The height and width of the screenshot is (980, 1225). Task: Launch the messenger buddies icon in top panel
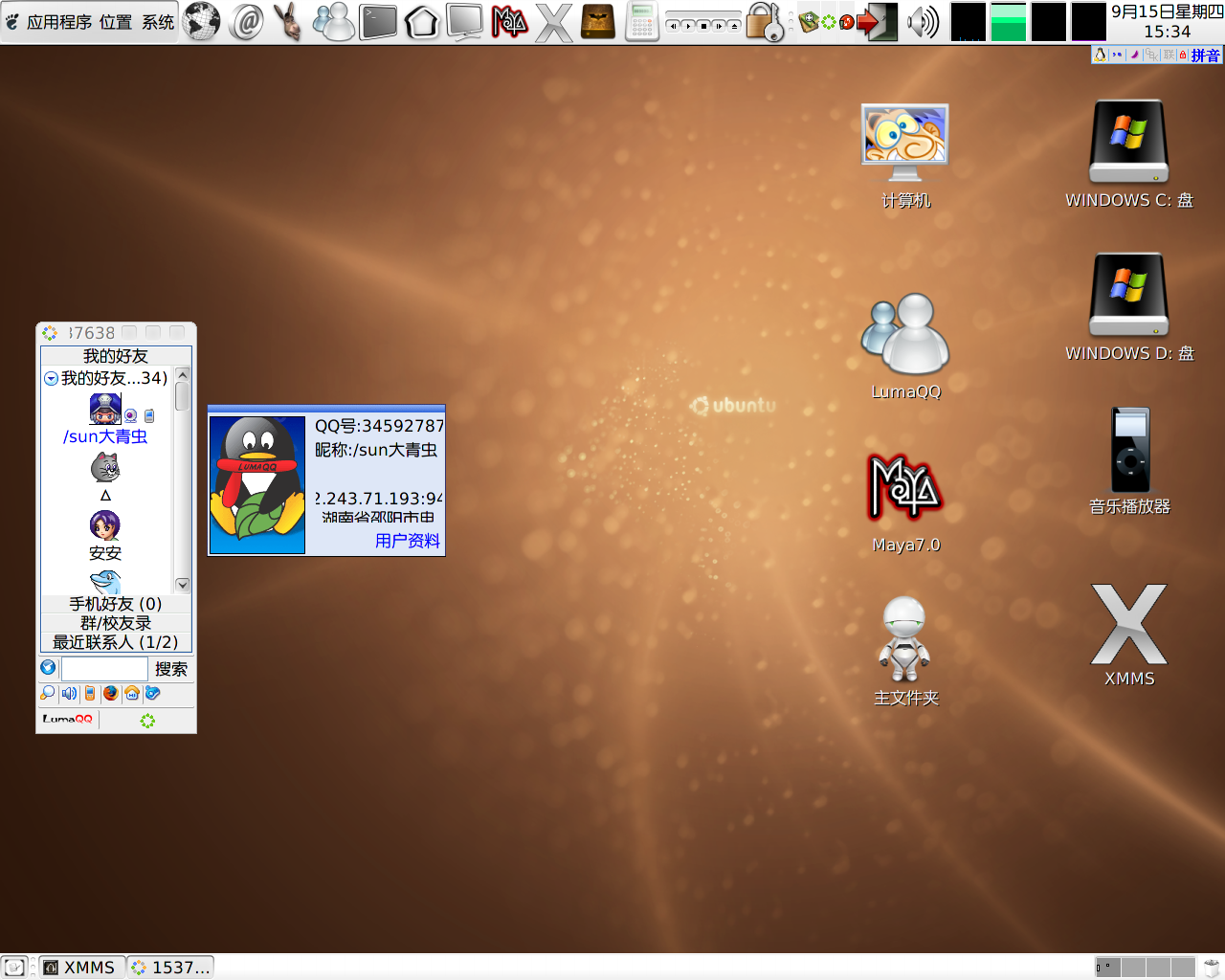click(x=333, y=21)
